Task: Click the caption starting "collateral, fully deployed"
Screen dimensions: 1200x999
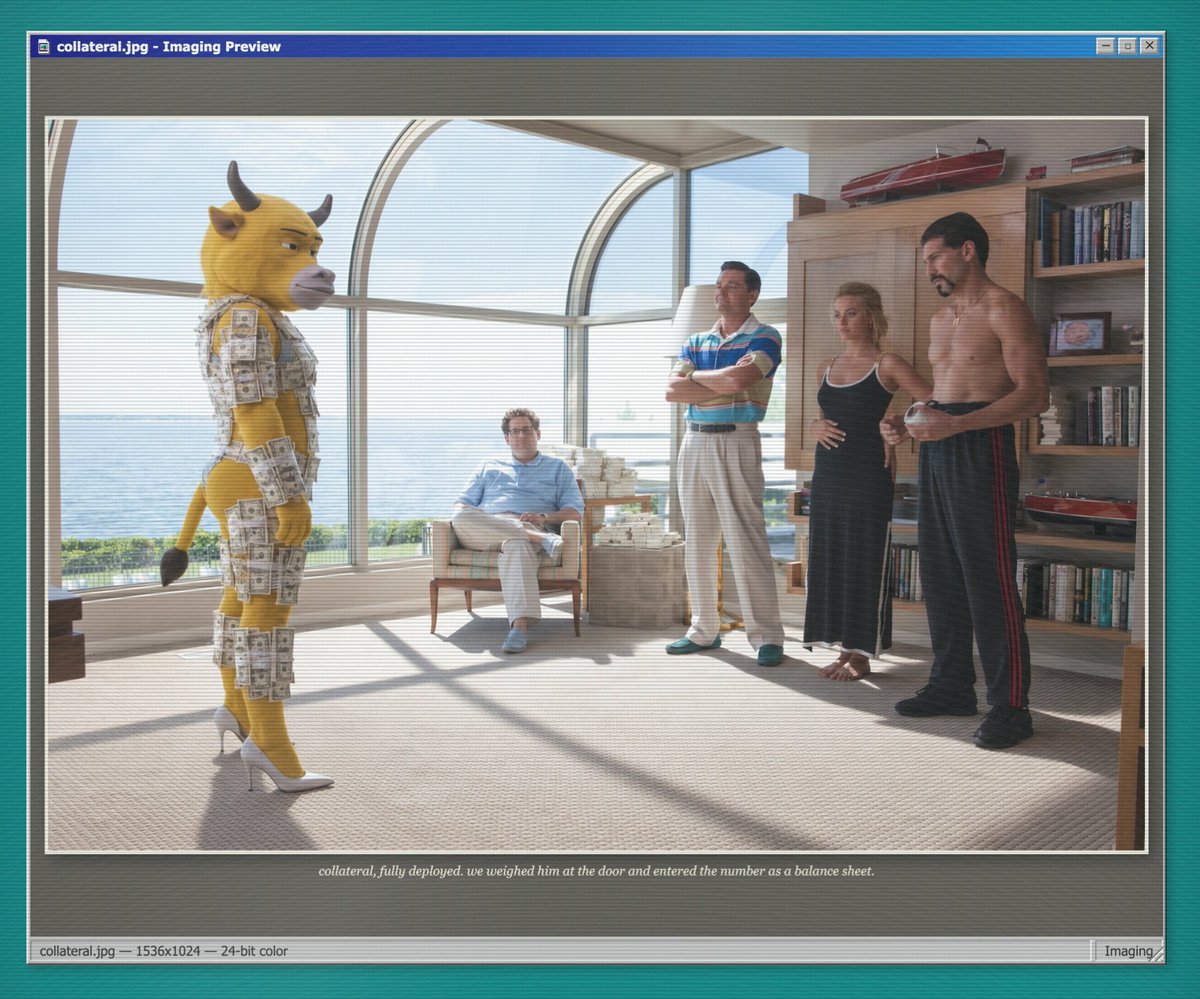Action: pyautogui.click(x=597, y=871)
